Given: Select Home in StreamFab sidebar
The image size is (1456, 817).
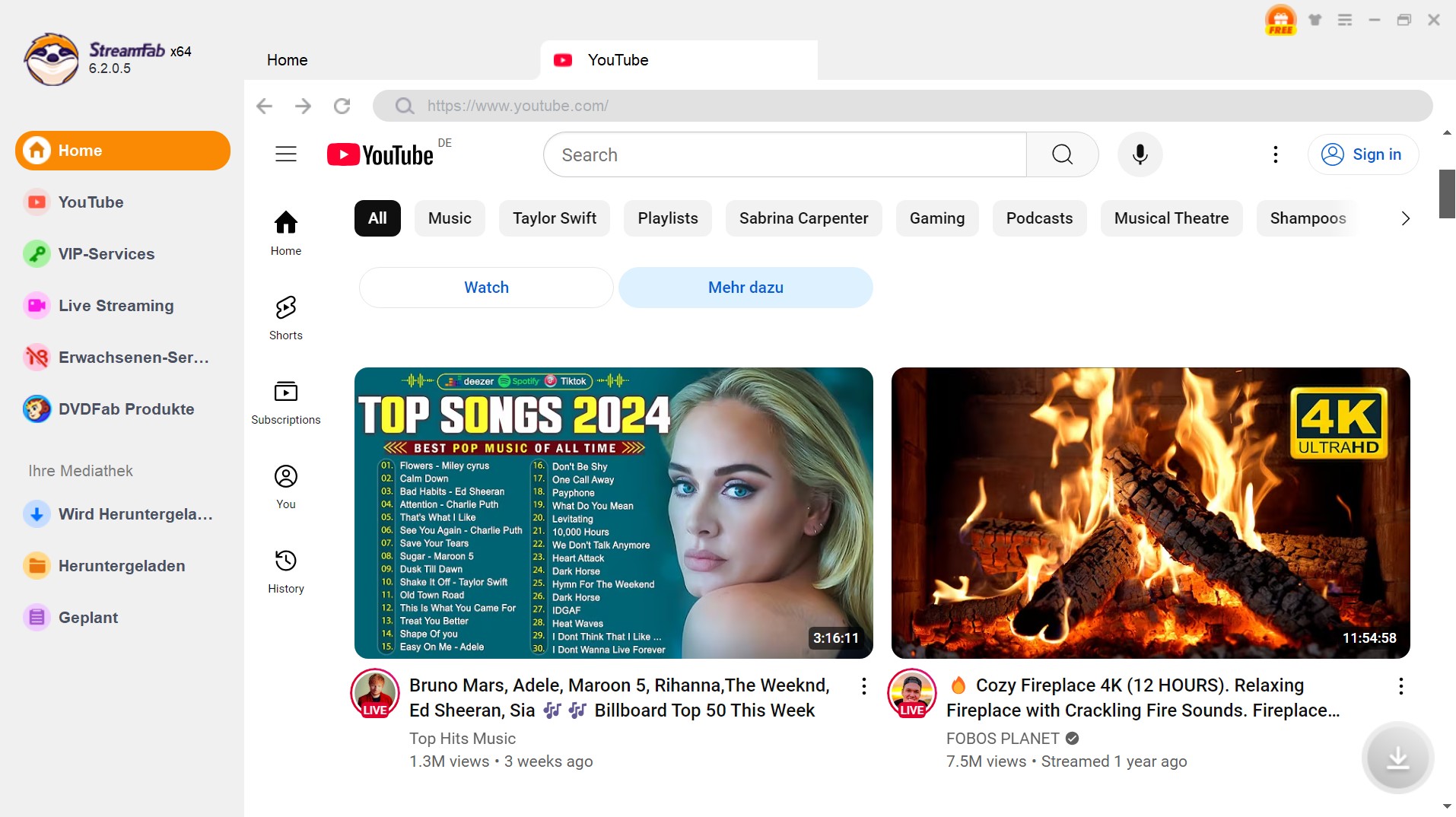Looking at the screenshot, I should pyautogui.click(x=122, y=151).
